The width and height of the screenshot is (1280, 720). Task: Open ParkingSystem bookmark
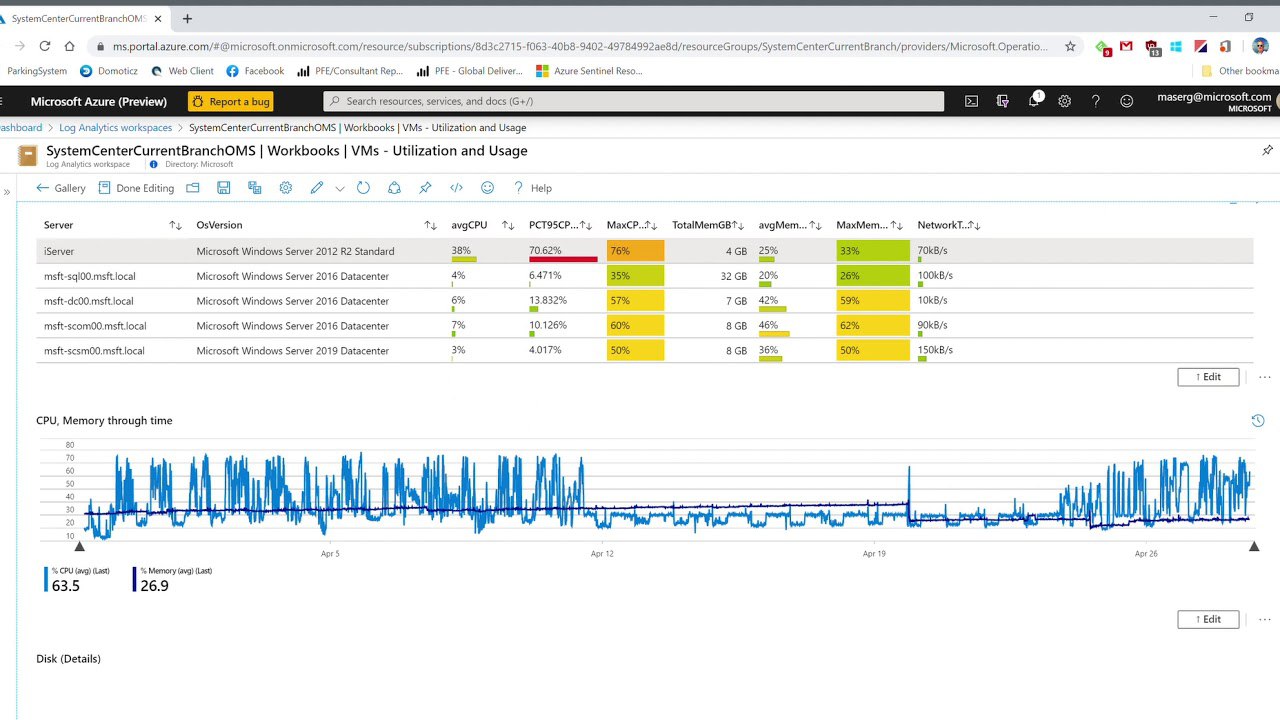tap(37, 71)
